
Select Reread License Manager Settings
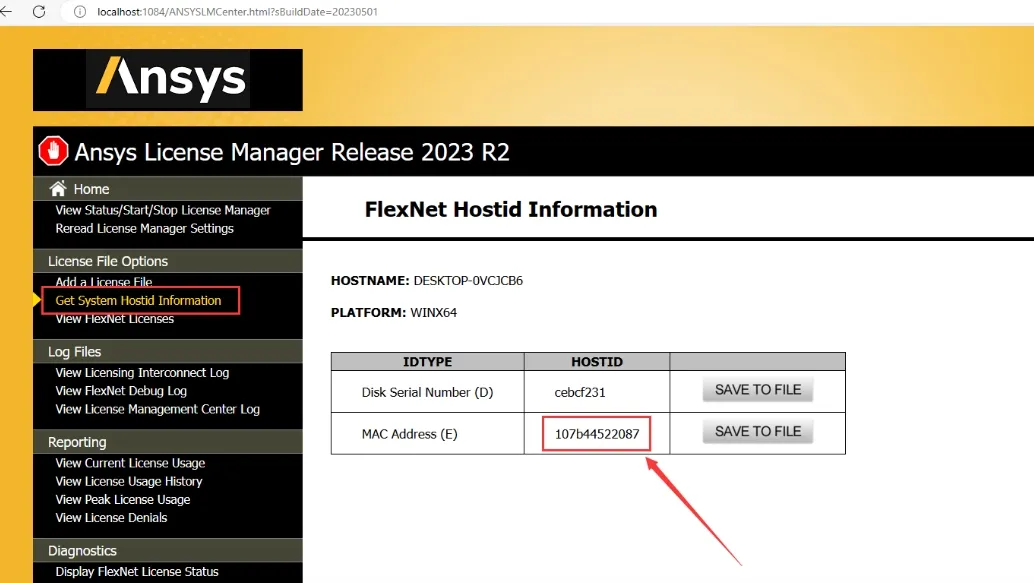coord(144,229)
